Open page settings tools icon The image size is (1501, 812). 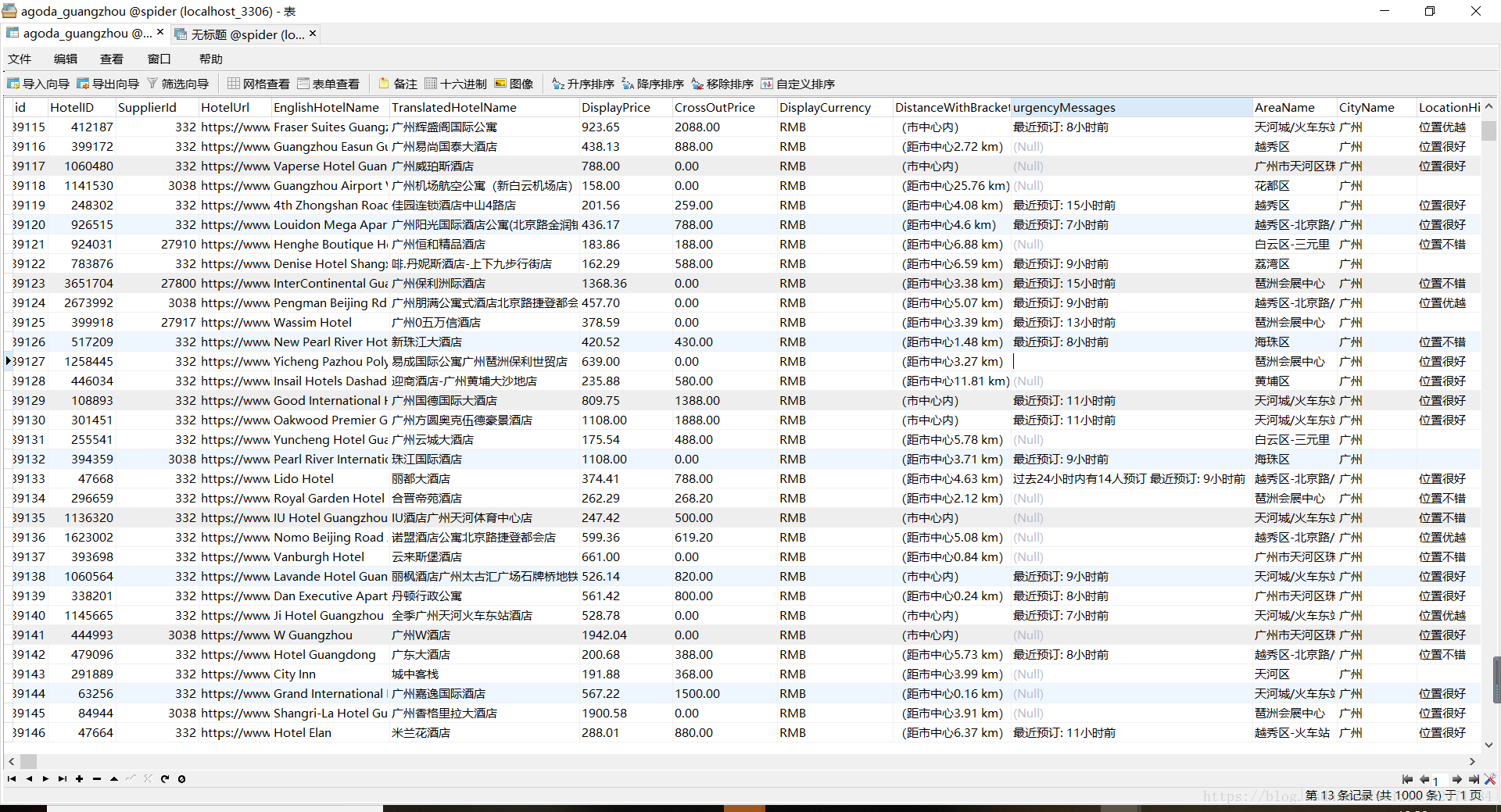1490,779
